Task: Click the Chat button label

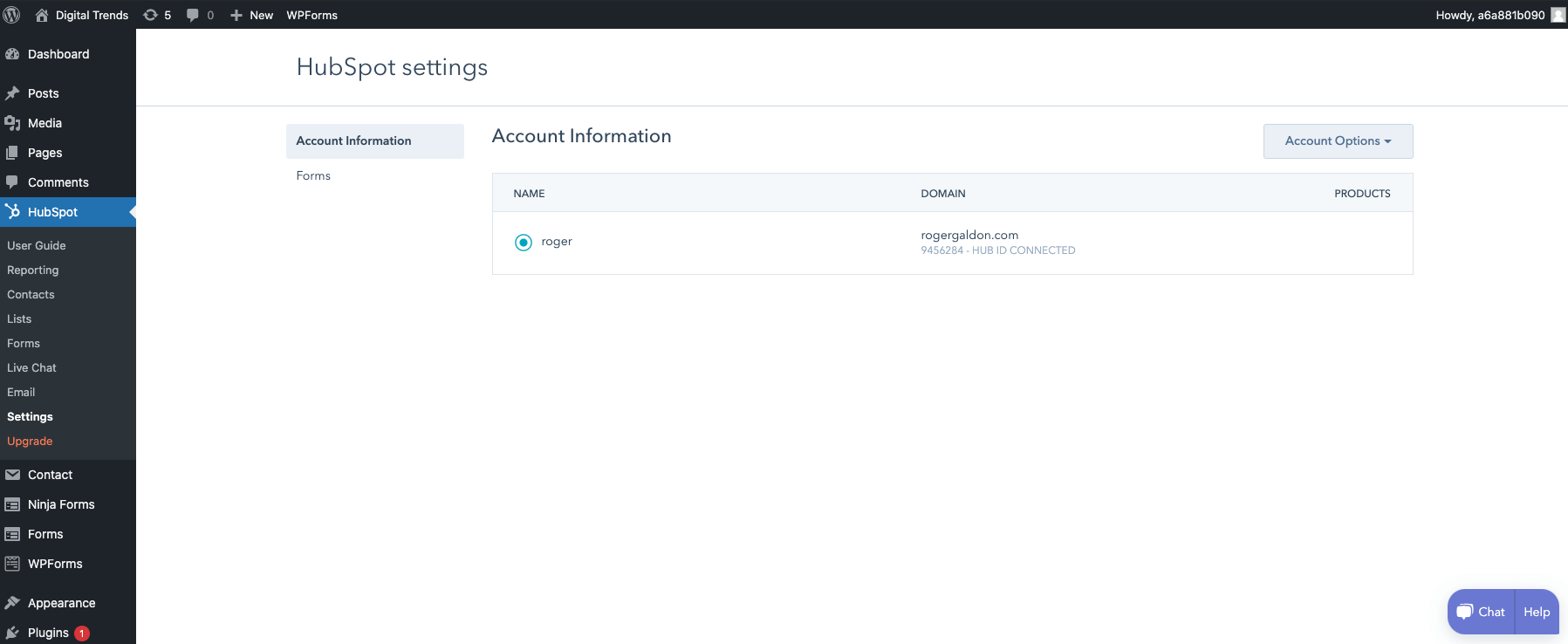Action: [x=1491, y=612]
